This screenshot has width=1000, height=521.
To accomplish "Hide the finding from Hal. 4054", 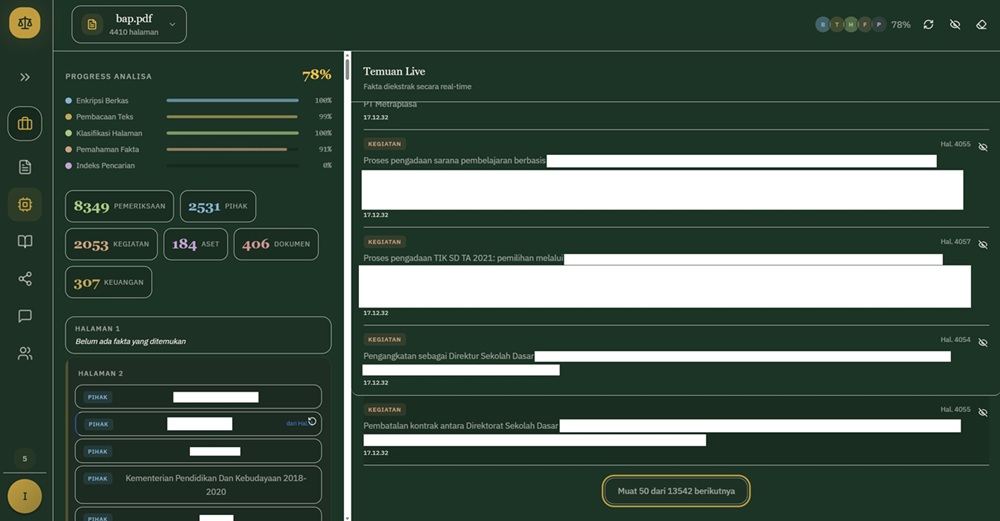I will (x=982, y=342).
